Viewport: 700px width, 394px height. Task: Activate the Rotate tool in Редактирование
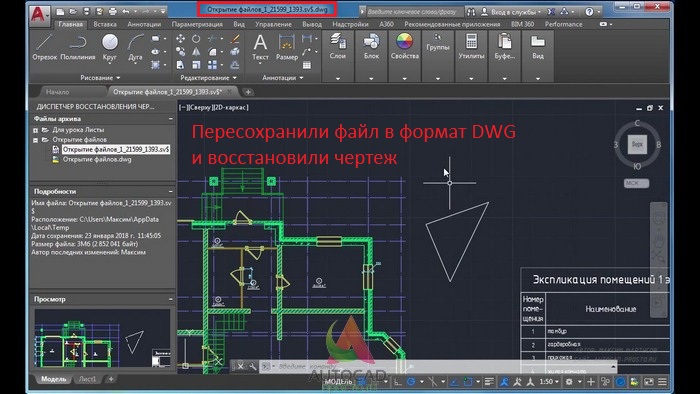[x=196, y=39]
